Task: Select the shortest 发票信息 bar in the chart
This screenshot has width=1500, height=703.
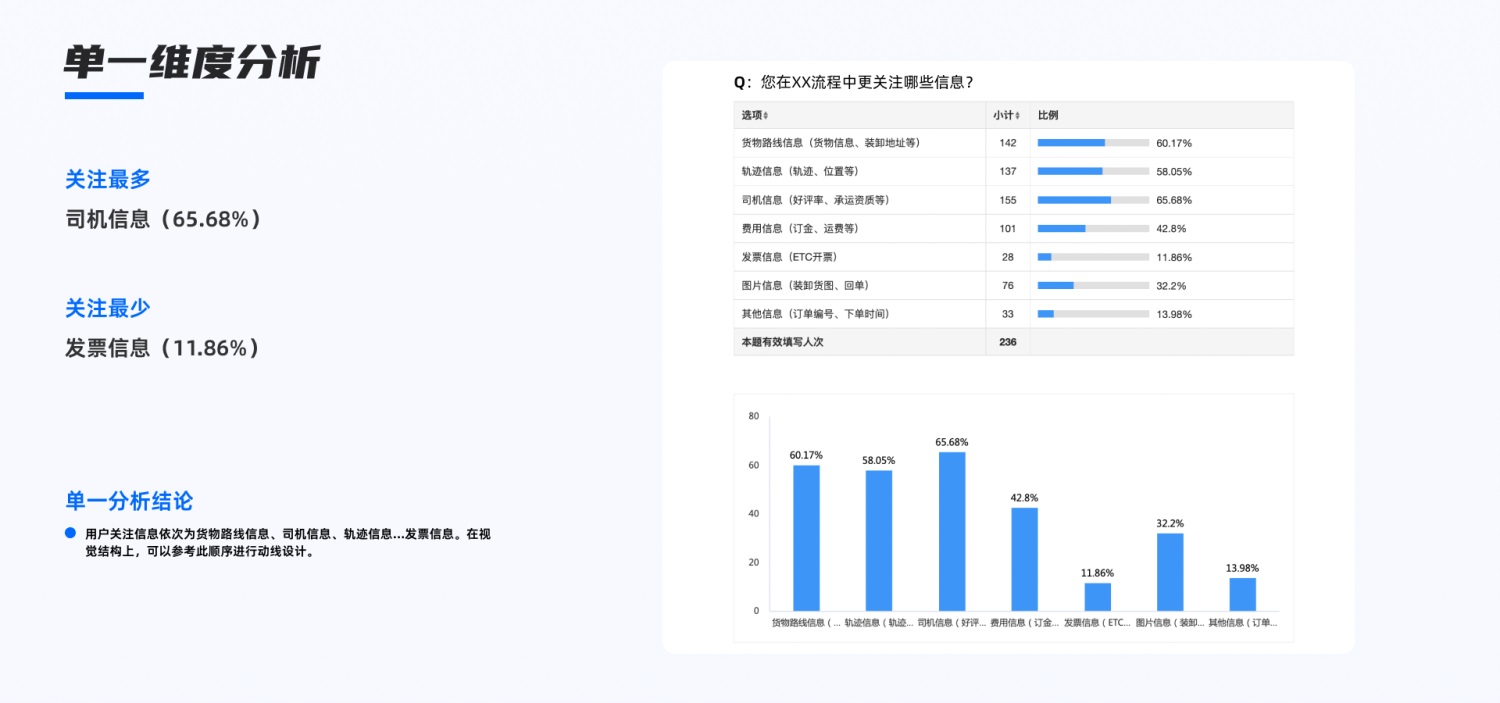Action: (x=1096, y=596)
